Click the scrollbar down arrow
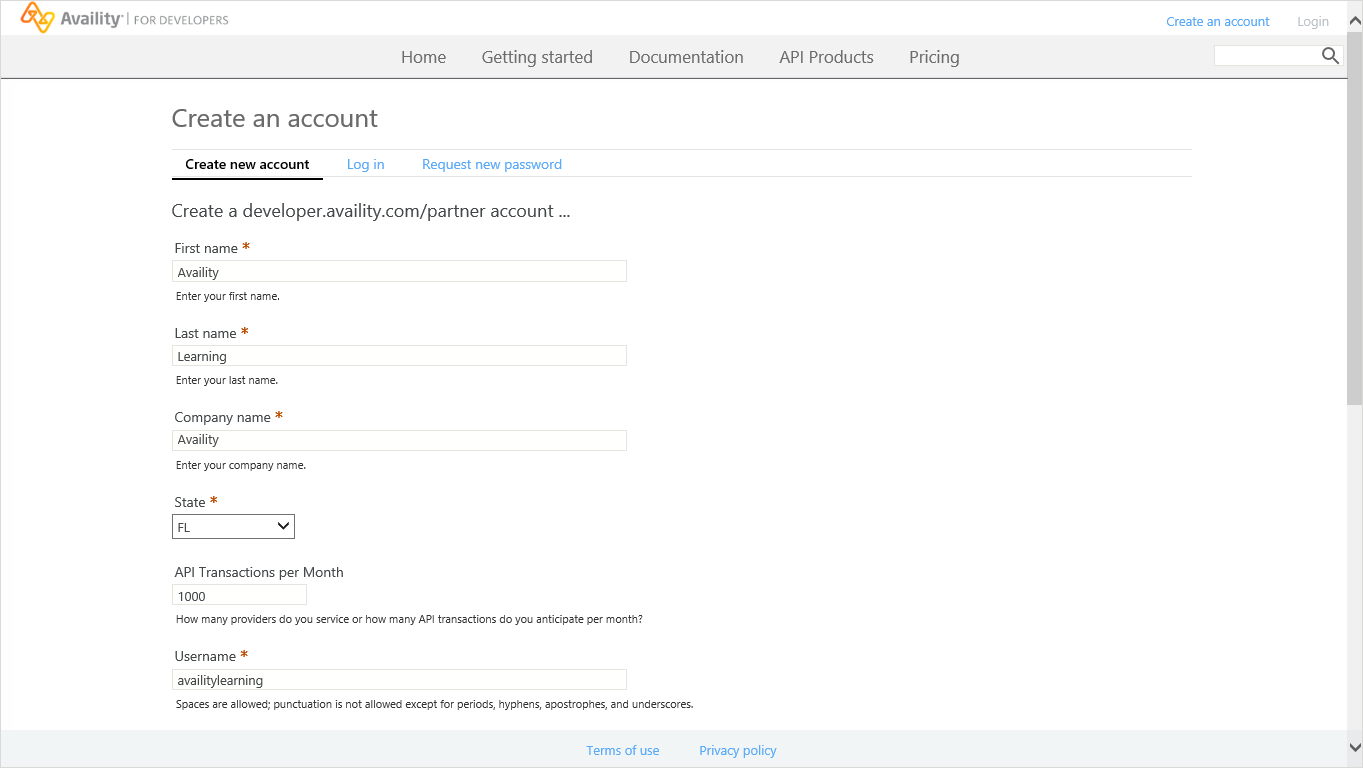The width and height of the screenshot is (1363, 768). pos(1355,747)
